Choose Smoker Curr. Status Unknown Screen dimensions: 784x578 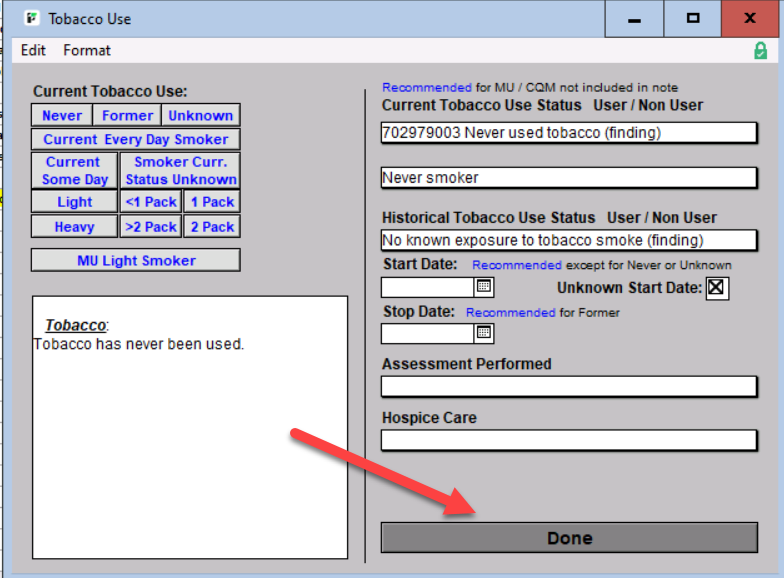pyautogui.click(x=181, y=170)
